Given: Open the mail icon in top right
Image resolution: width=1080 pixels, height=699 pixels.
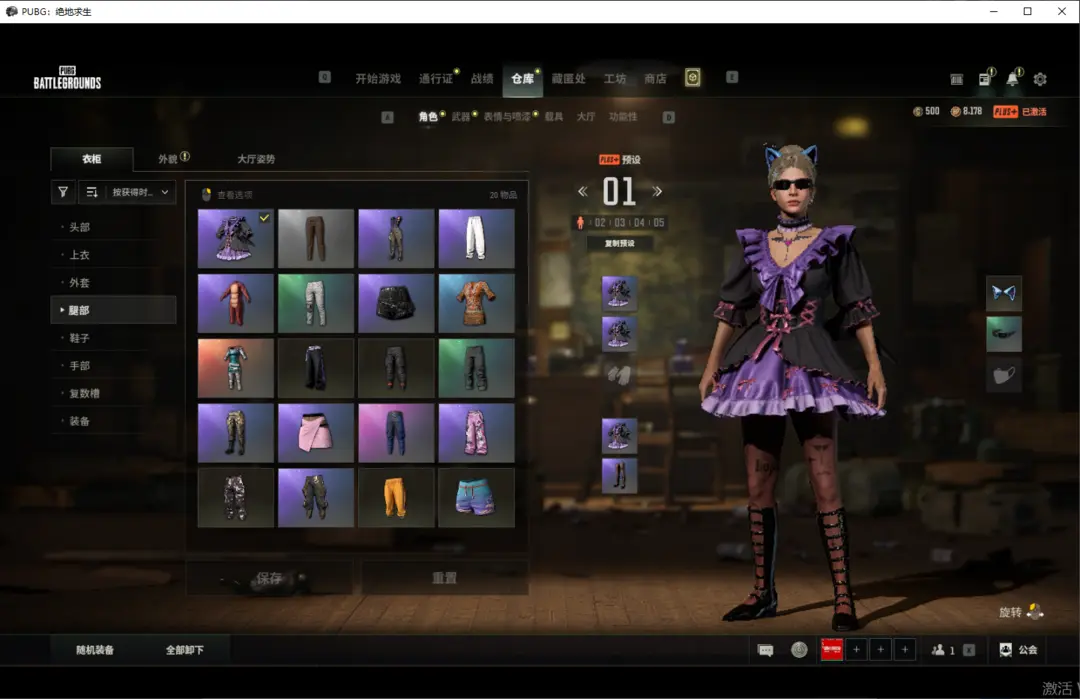Looking at the screenshot, I should (957, 79).
